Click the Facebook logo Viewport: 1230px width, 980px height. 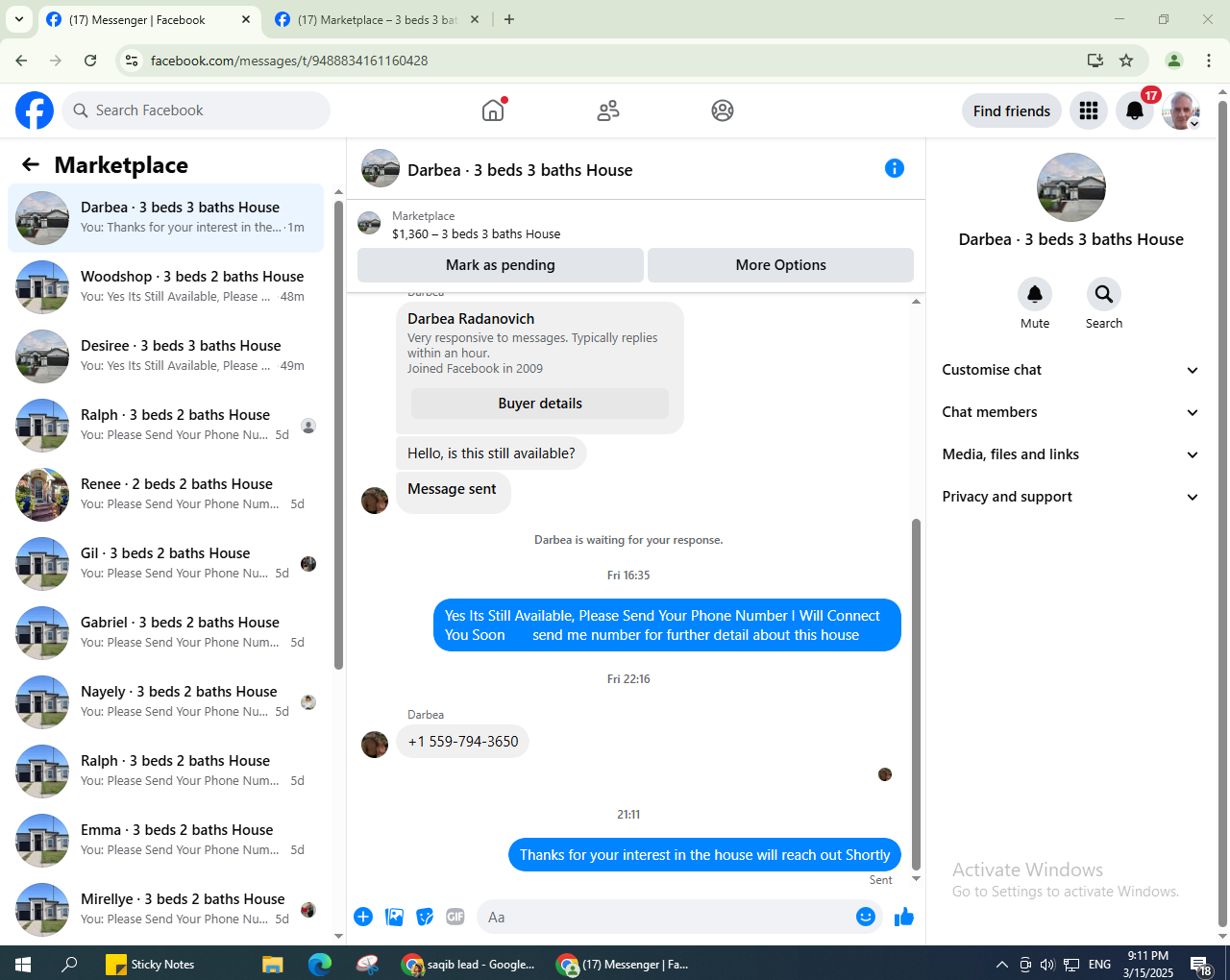[x=35, y=110]
